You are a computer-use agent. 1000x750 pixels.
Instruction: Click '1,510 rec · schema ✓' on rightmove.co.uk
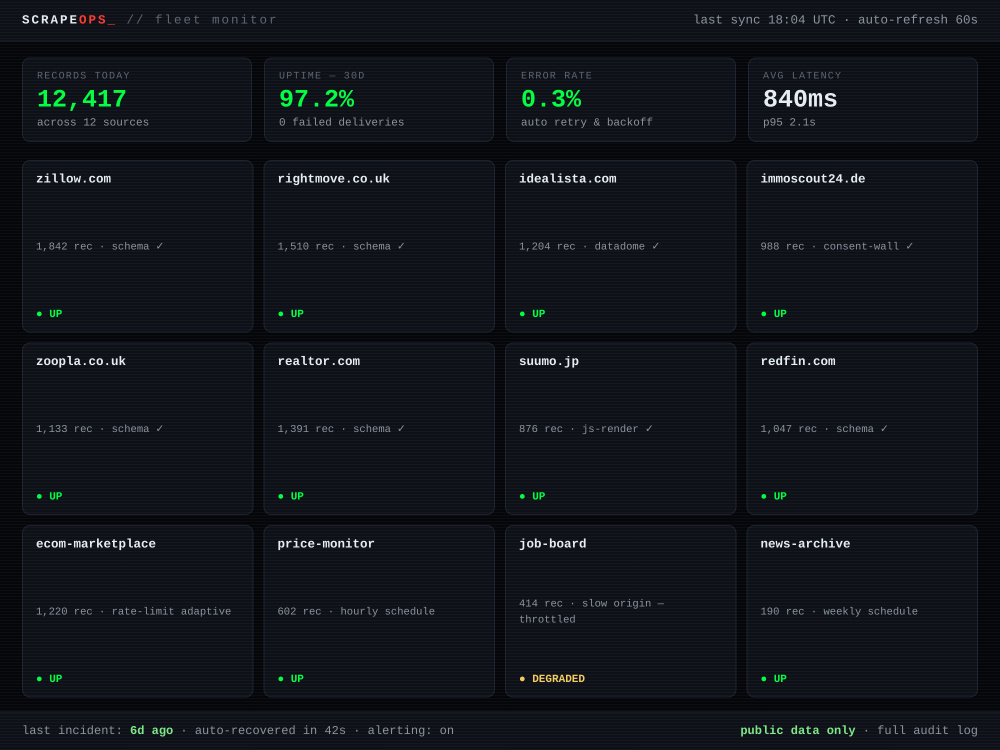pyautogui.click(x=341, y=246)
